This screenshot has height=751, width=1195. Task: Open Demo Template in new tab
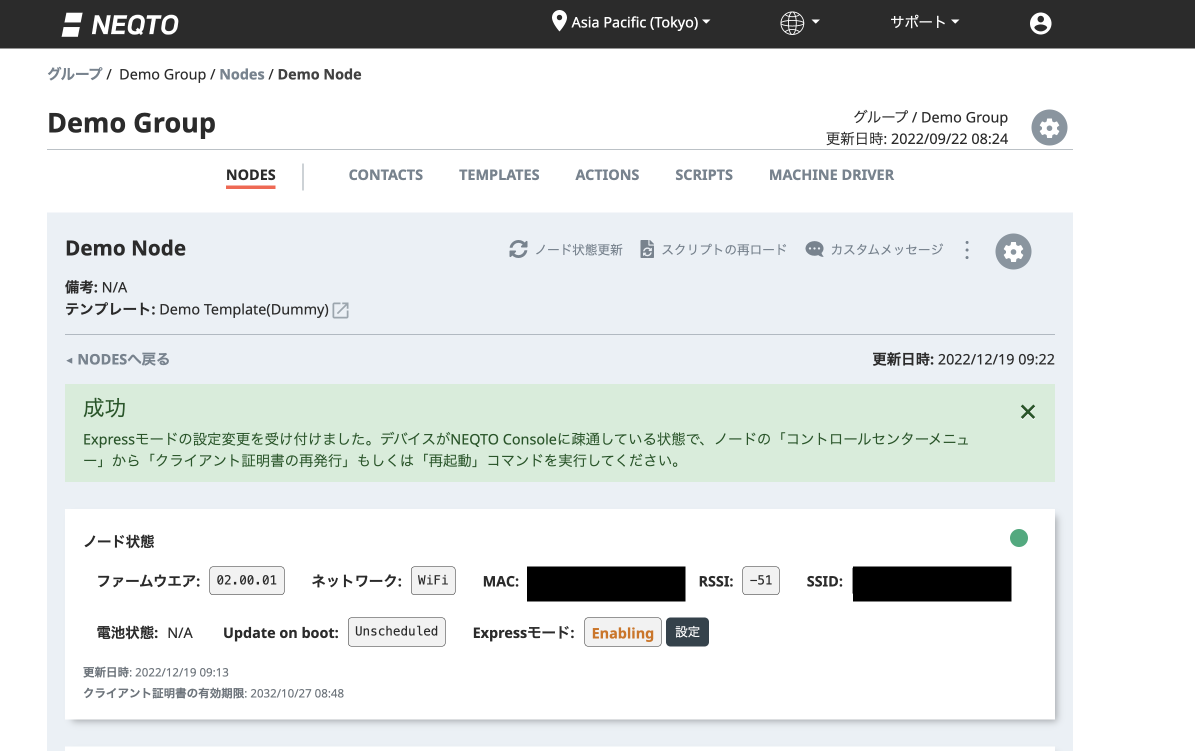click(x=340, y=310)
